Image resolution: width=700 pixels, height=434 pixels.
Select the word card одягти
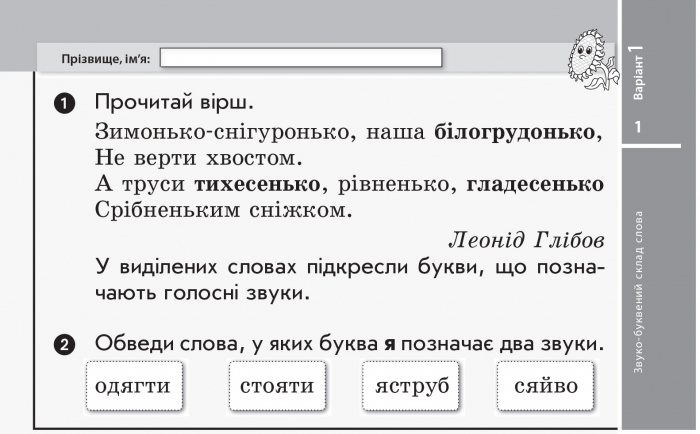134,386
